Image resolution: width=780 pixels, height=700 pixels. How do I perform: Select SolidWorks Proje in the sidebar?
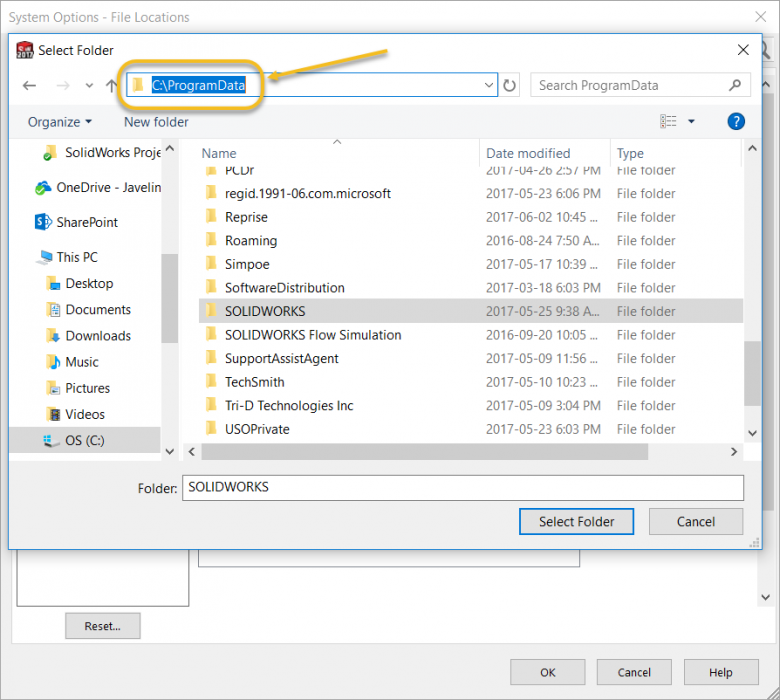tap(102, 152)
